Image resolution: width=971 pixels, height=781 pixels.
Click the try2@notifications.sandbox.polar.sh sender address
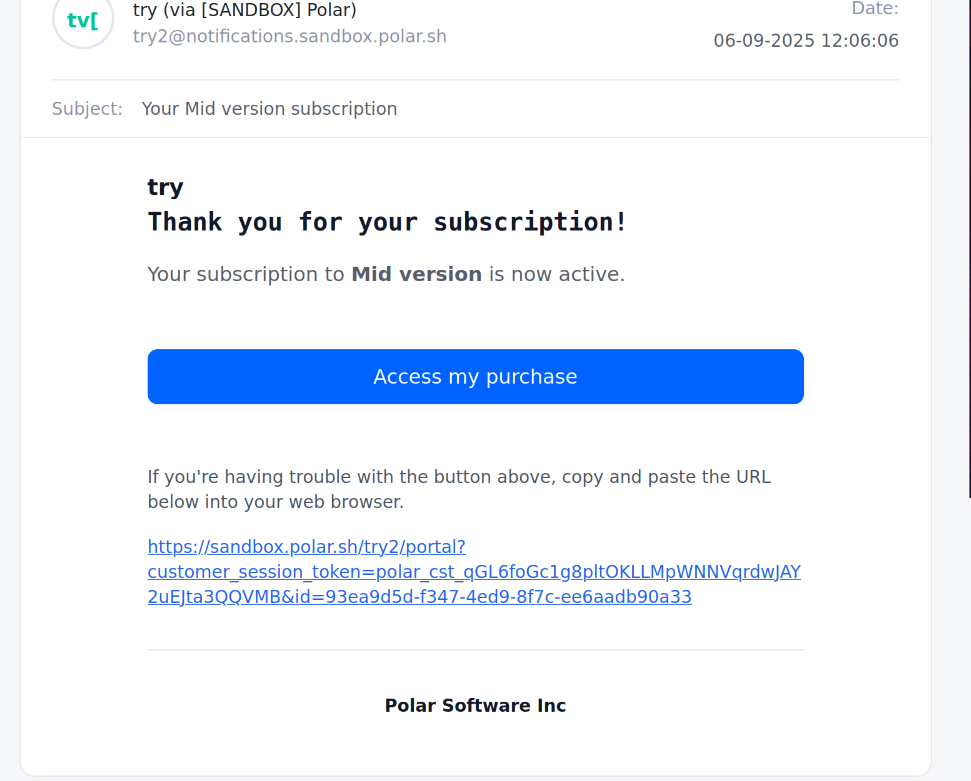(x=289, y=37)
